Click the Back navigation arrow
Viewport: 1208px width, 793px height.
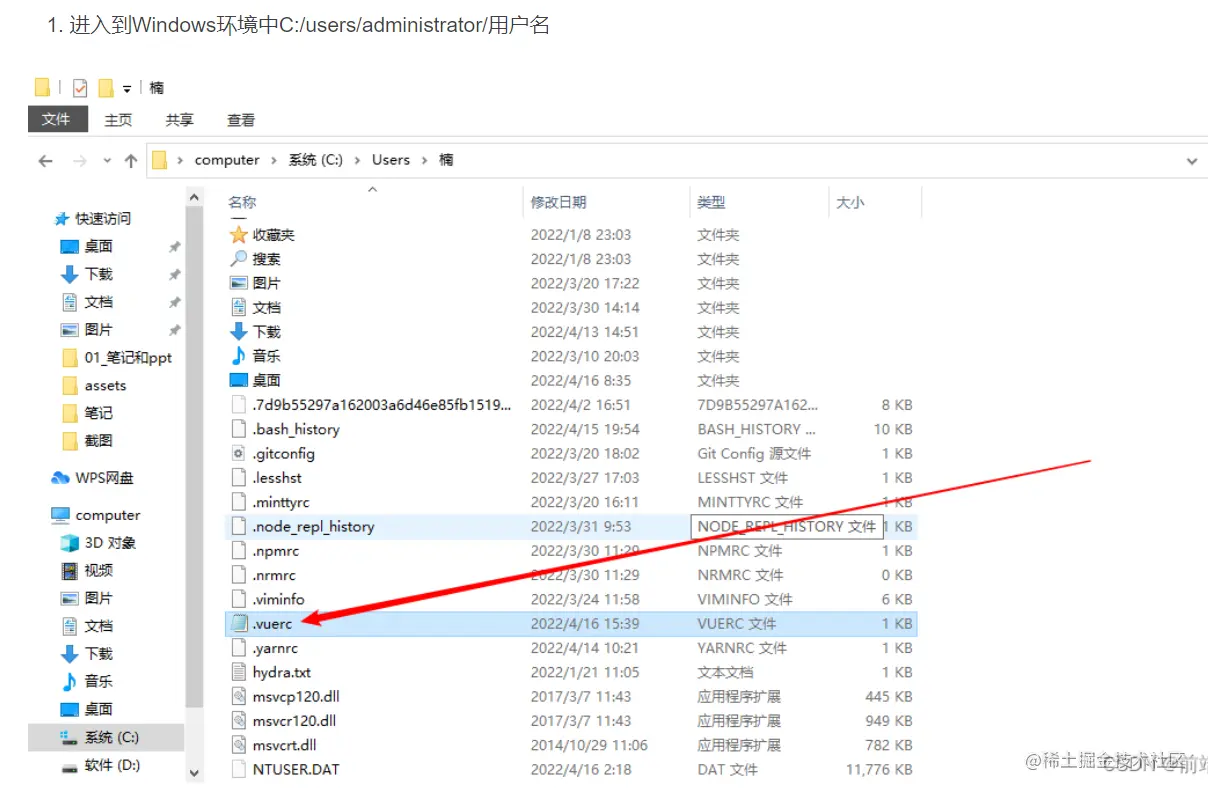45,160
